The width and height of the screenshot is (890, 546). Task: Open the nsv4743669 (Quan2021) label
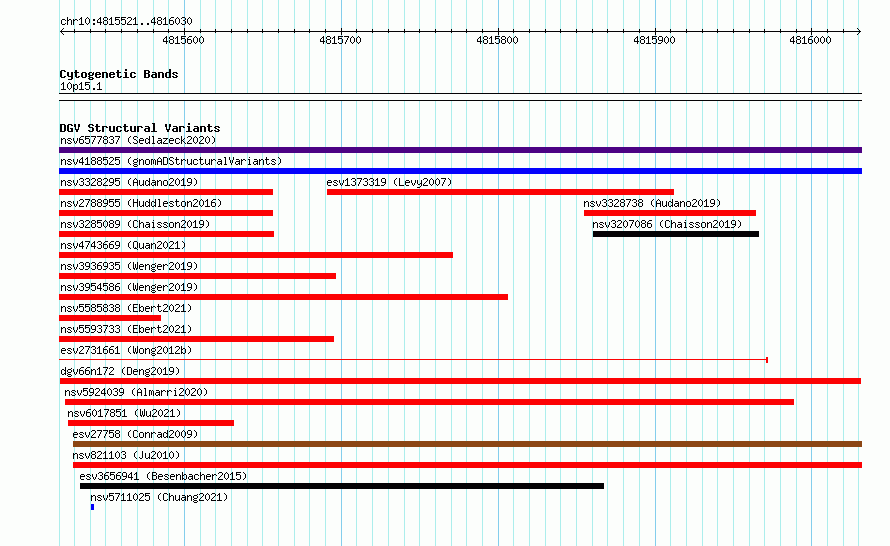coord(123,245)
